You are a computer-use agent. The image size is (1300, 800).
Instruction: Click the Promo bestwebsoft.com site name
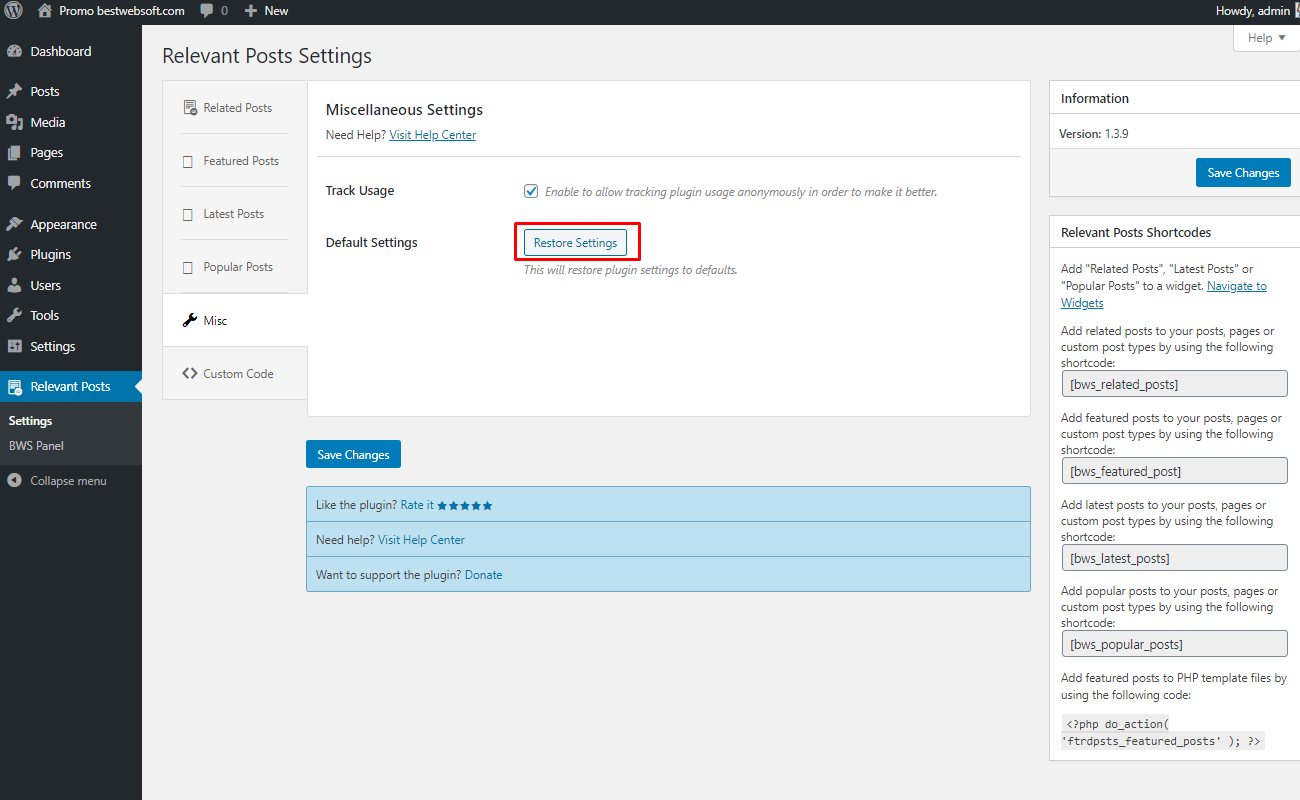pos(122,10)
